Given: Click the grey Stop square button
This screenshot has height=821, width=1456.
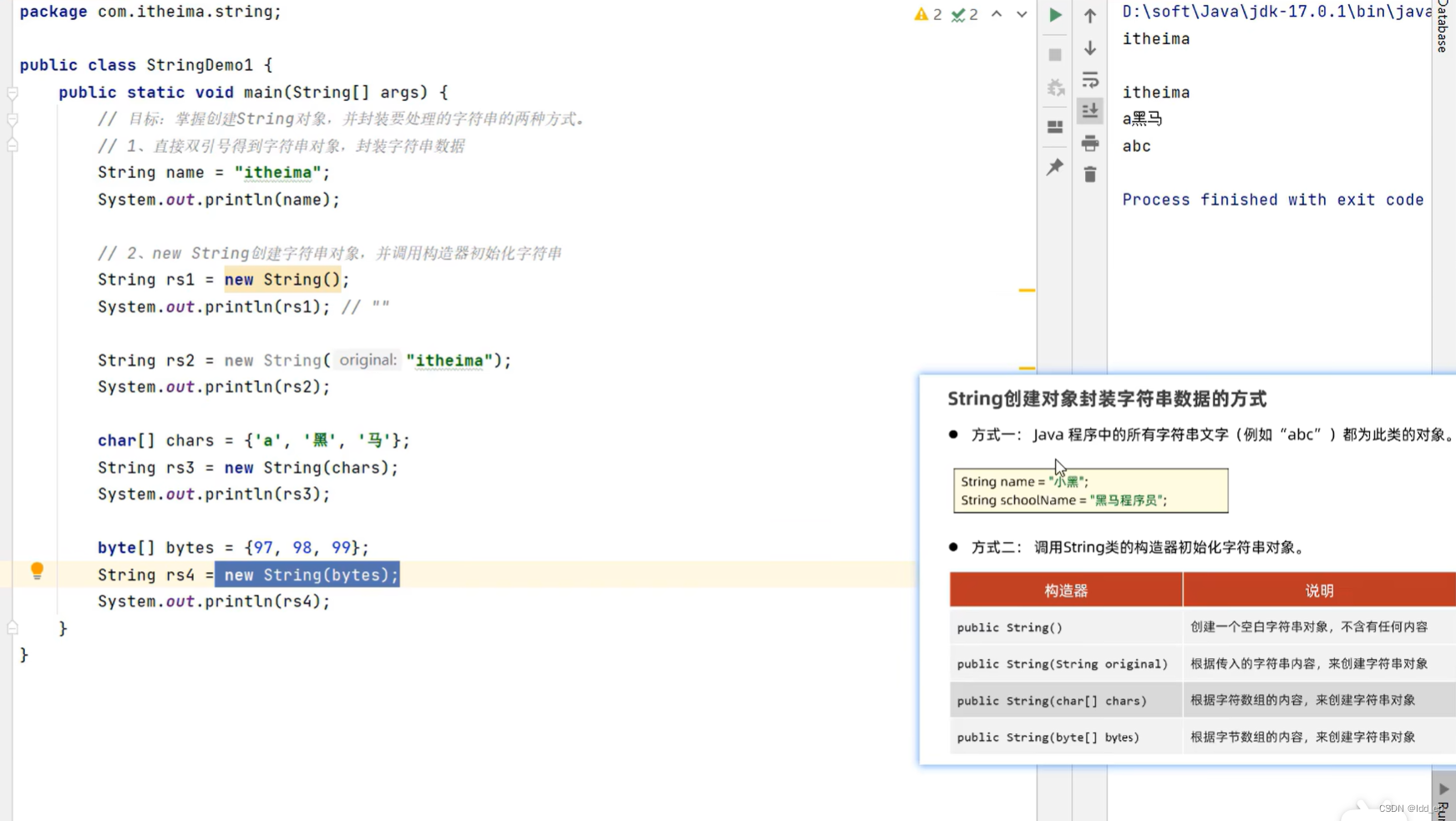Looking at the screenshot, I should 1056,55.
